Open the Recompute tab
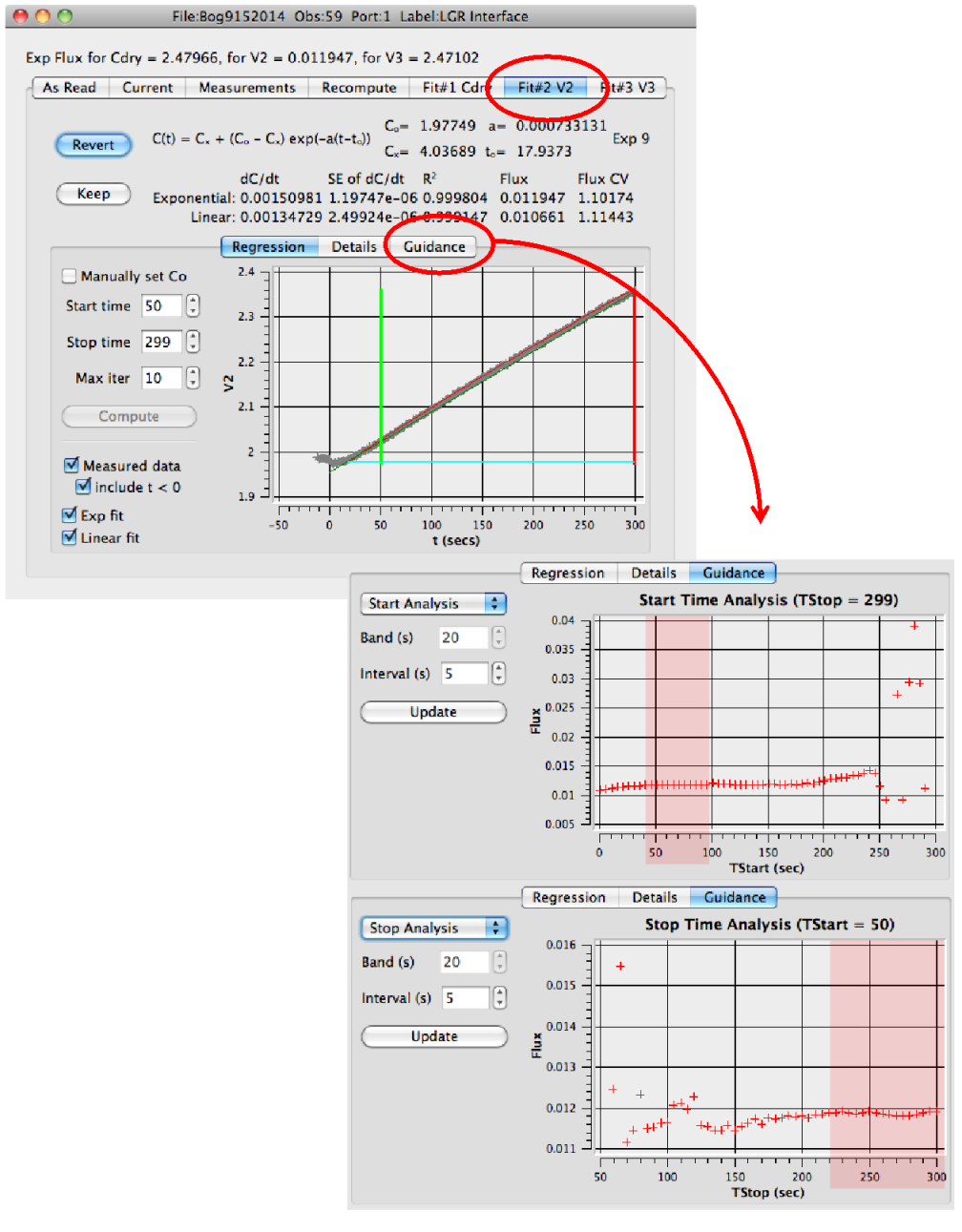The width and height of the screenshot is (962, 1232). coord(359,88)
